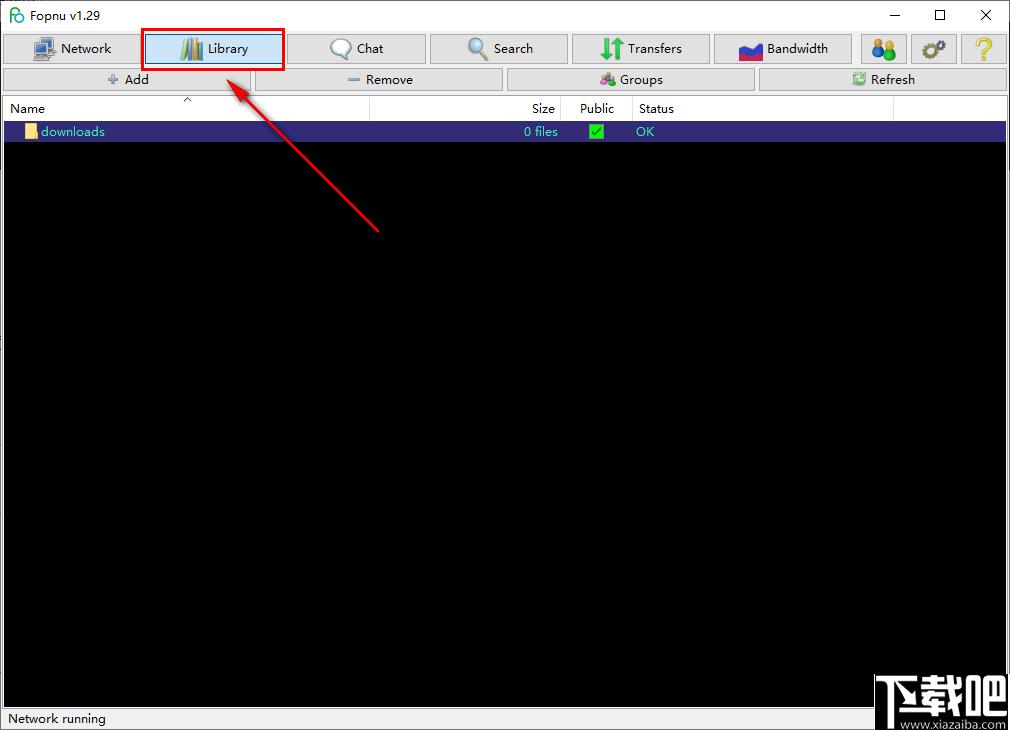The height and width of the screenshot is (730, 1010).
Task: Click the Fopnu logo in the title bar
Action: (17, 15)
